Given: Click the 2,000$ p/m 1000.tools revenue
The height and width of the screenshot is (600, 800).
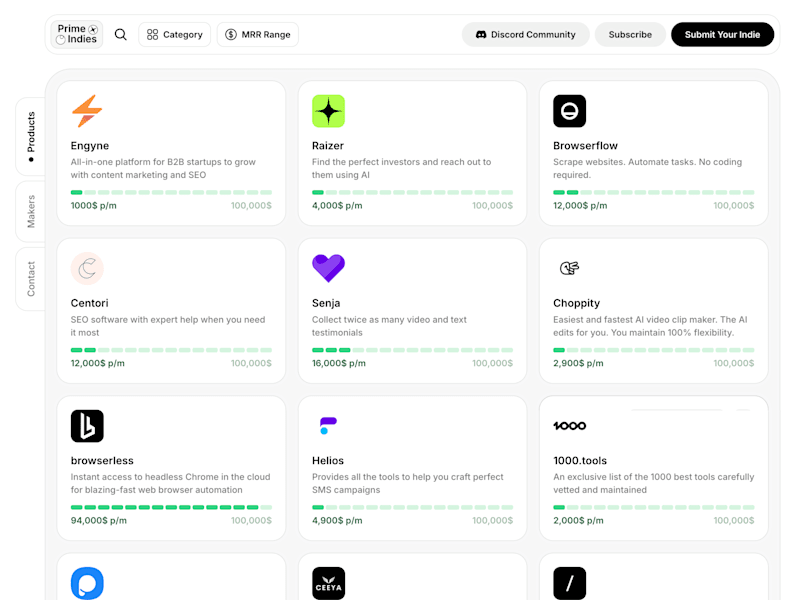Looking at the screenshot, I should coord(578,520).
